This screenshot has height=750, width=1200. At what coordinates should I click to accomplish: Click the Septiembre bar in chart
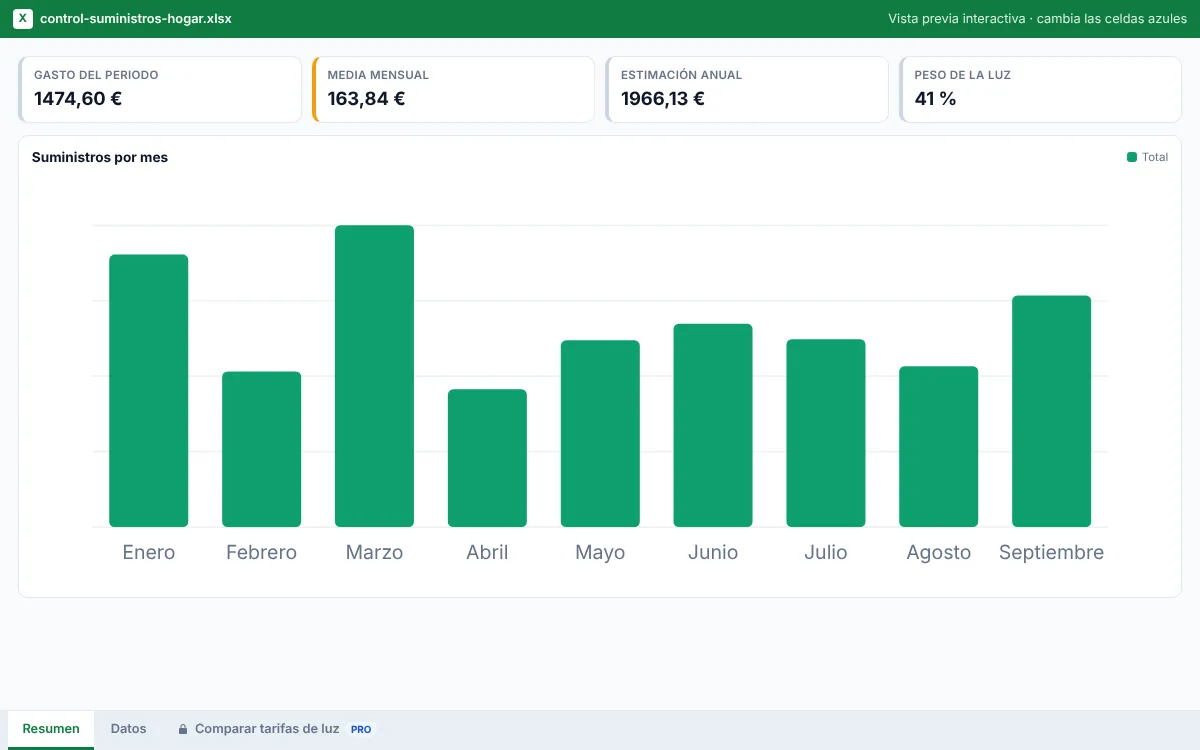pos(1052,411)
